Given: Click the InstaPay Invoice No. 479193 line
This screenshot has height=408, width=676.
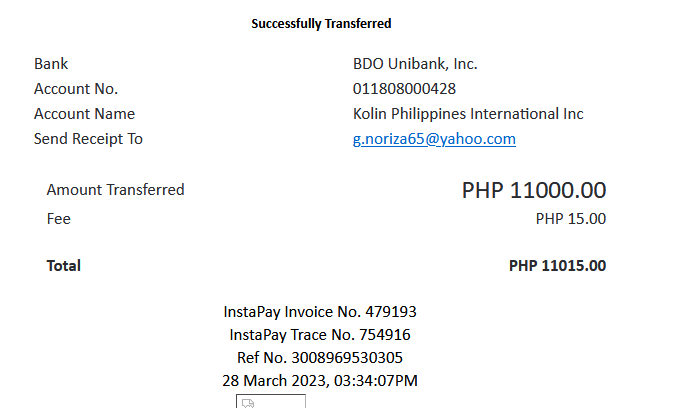Looking at the screenshot, I should tap(320, 312).
